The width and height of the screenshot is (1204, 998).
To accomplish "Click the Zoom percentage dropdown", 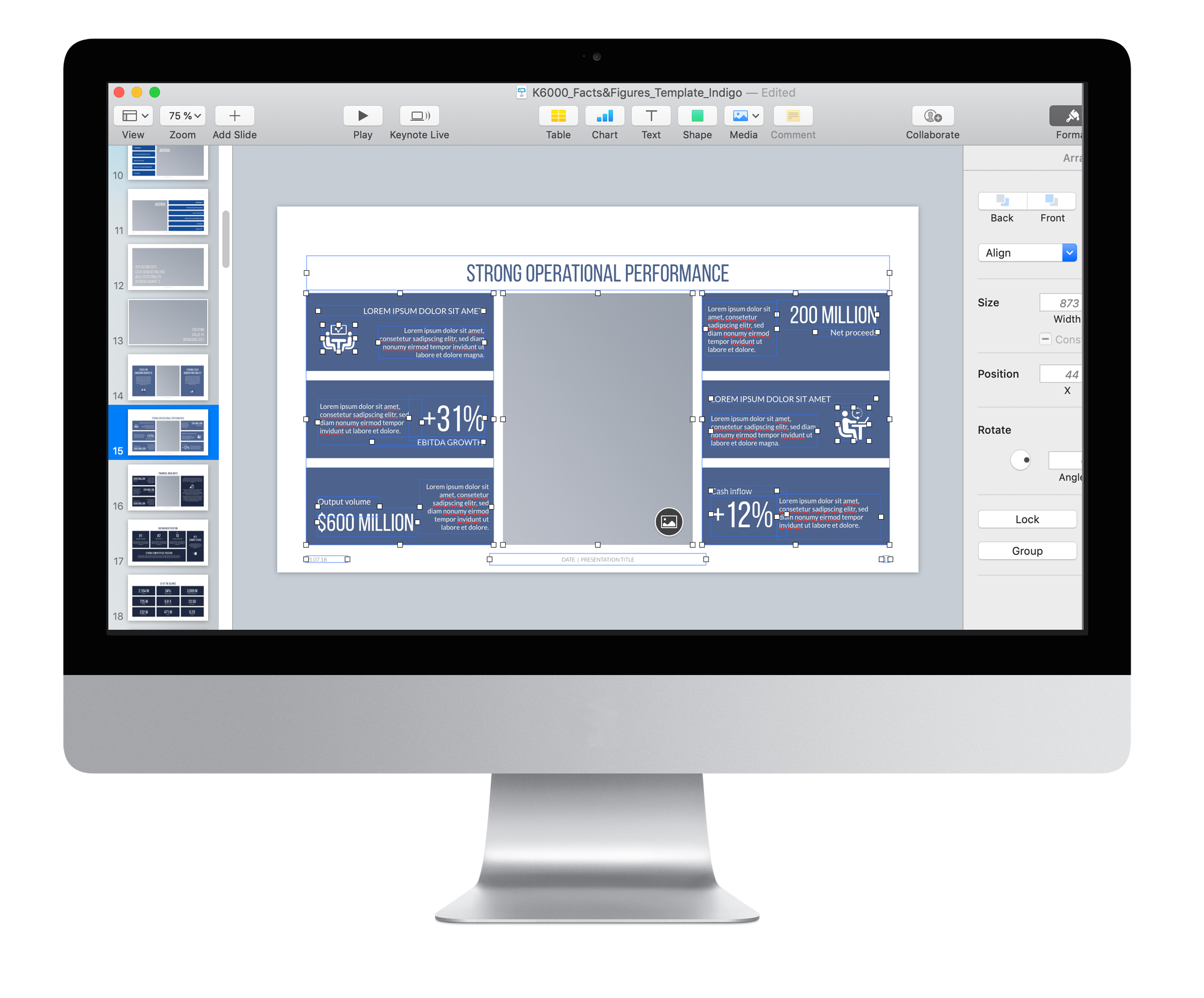I will [184, 116].
